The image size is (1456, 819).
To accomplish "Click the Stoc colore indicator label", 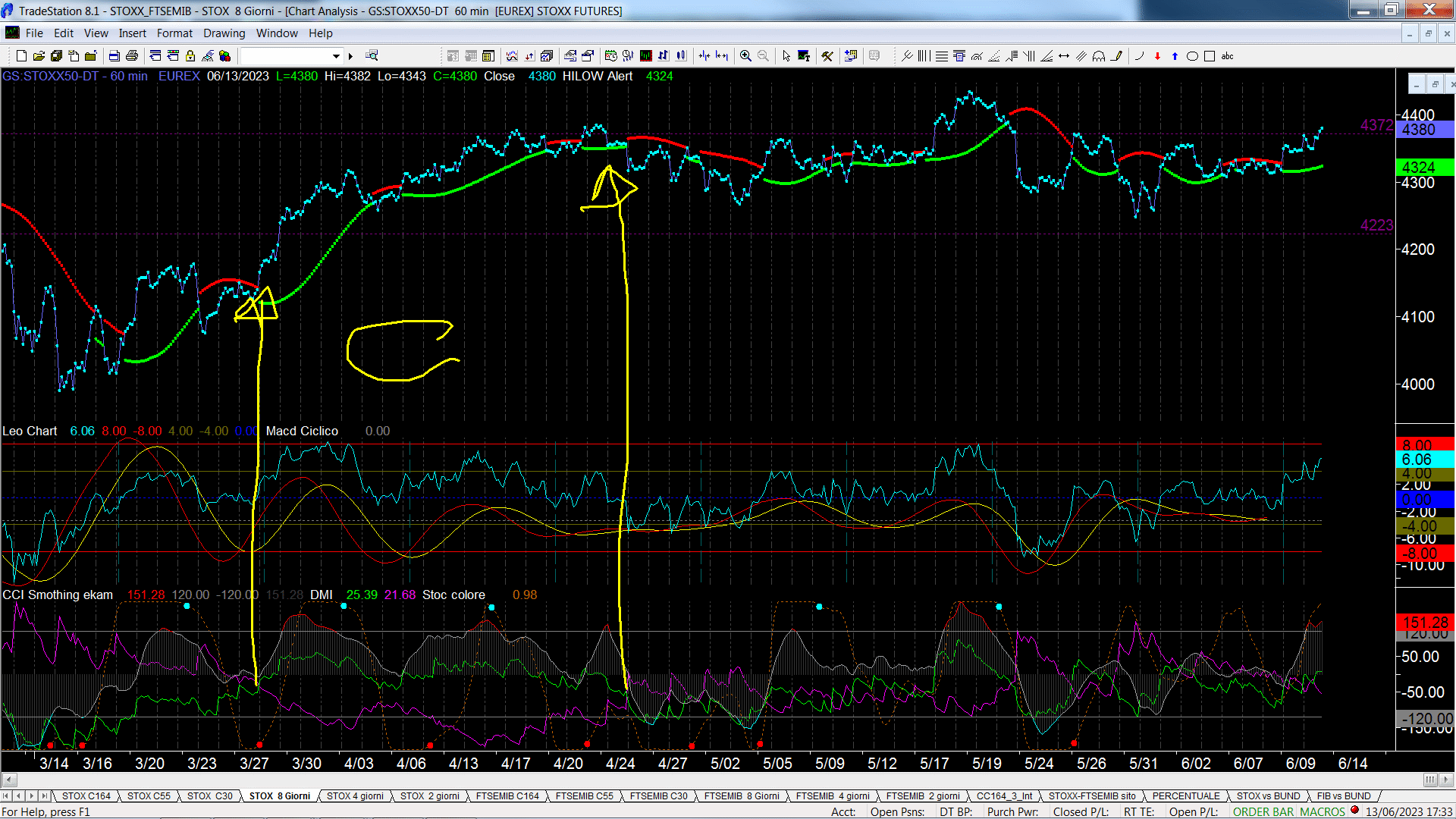I will pyautogui.click(x=453, y=595).
